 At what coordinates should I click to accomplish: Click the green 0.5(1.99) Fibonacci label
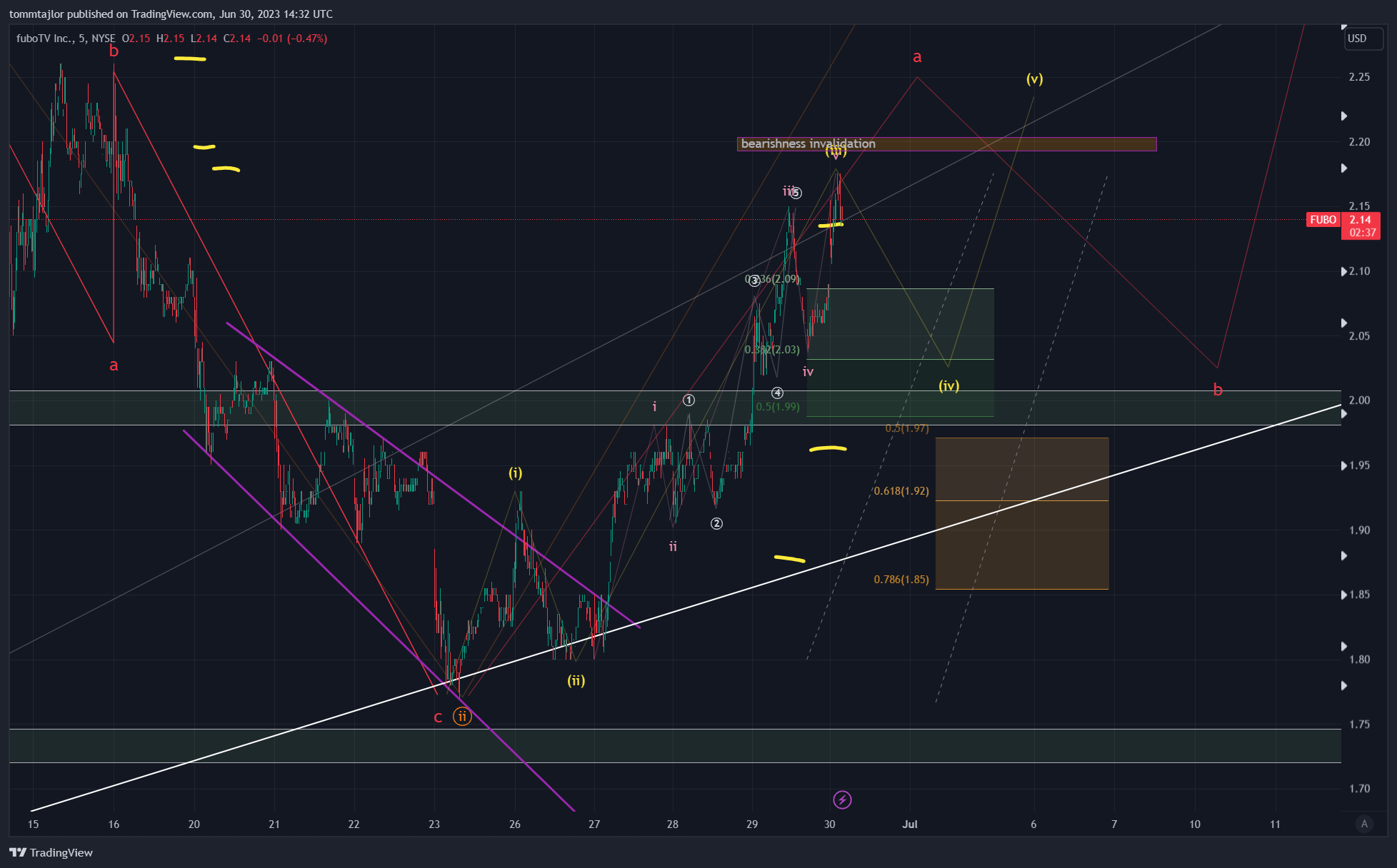(x=778, y=407)
